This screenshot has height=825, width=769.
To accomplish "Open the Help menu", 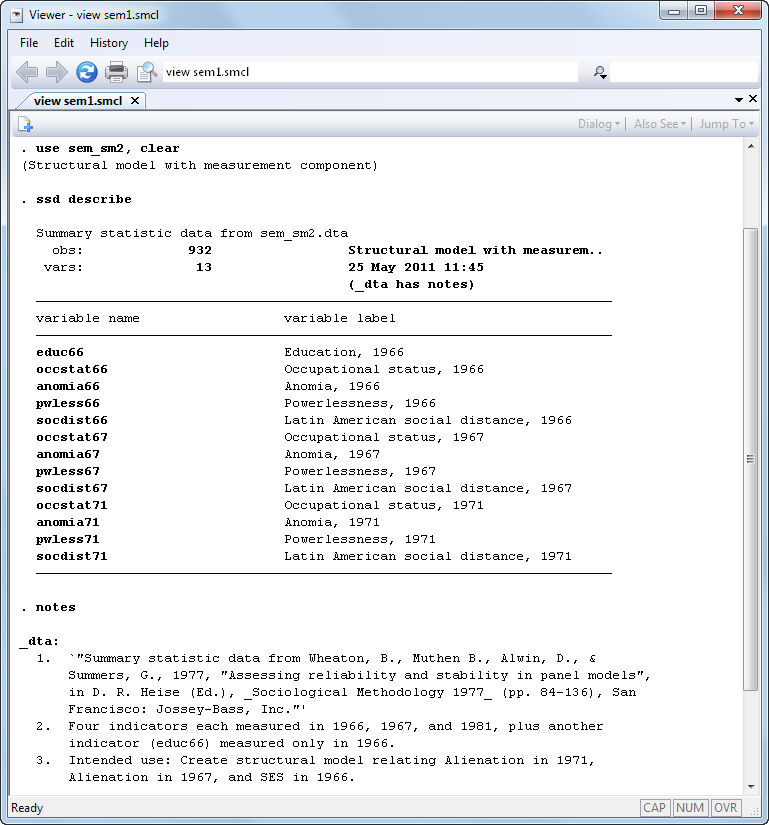I will (x=156, y=43).
